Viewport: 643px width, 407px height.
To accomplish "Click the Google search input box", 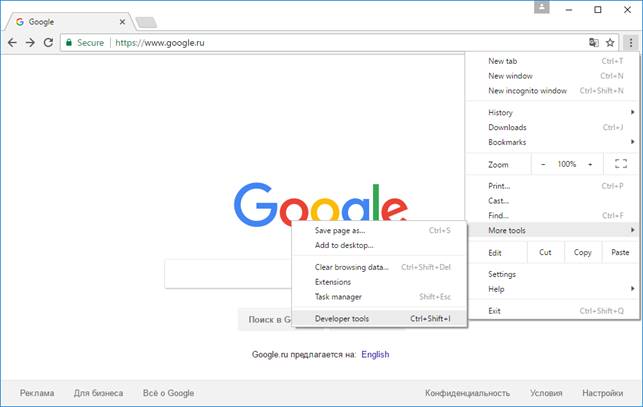I will [x=228, y=274].
